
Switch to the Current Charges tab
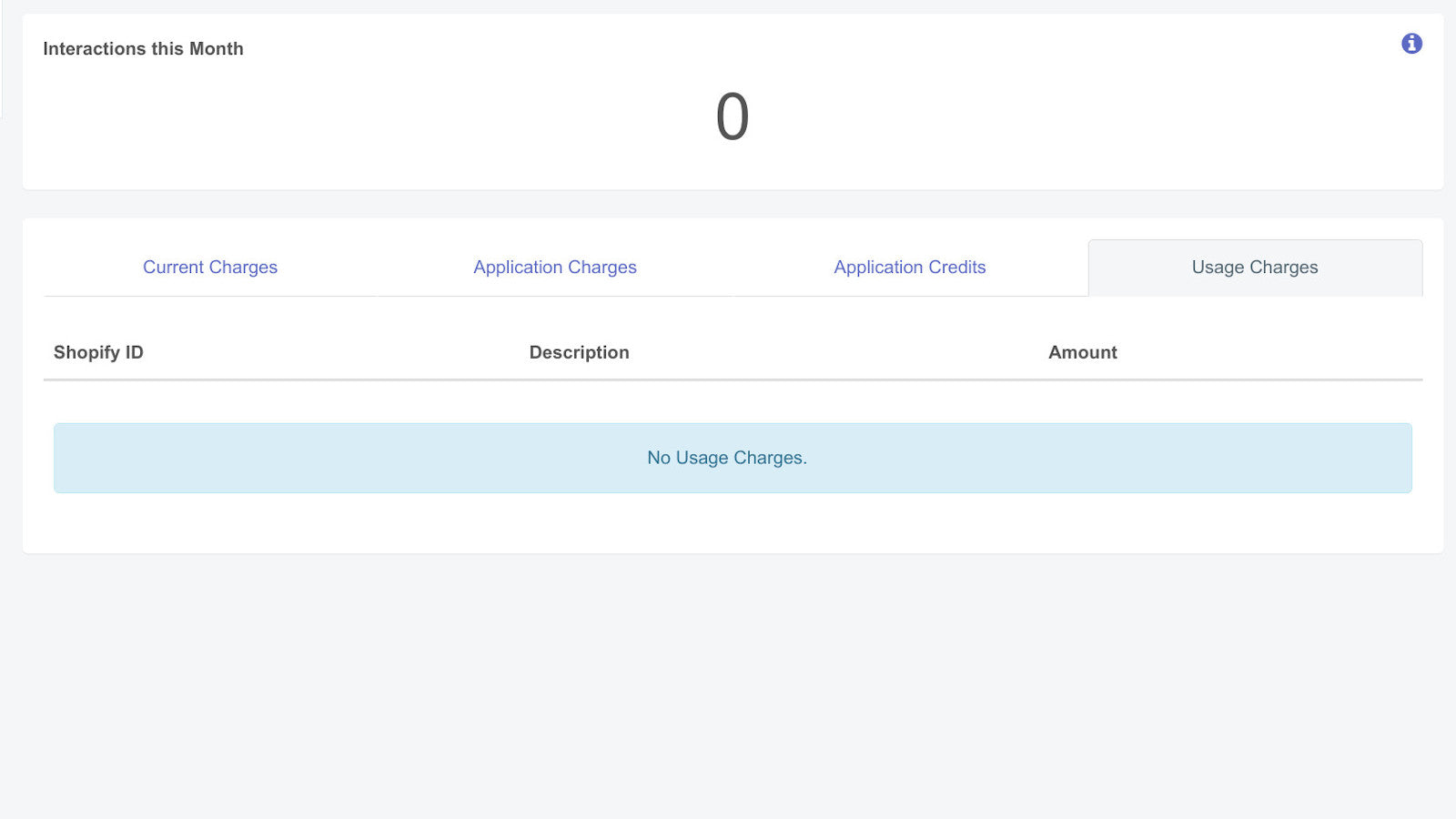pos(210,267)
